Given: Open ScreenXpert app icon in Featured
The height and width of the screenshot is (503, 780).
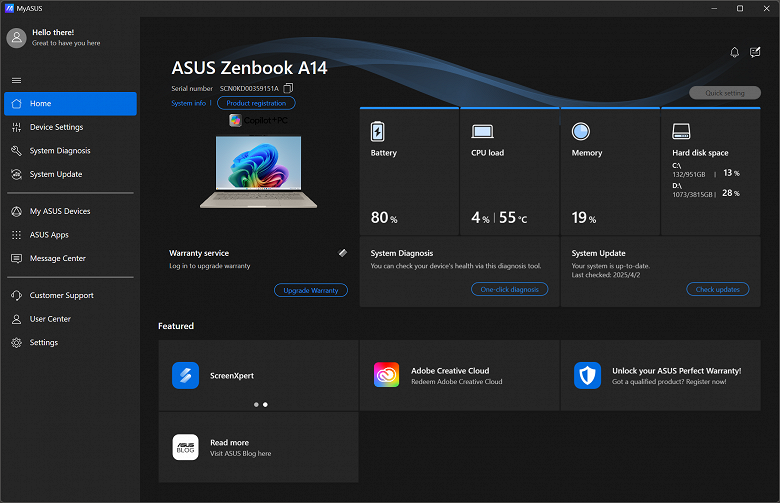Looking at the screenshot, I should pyautogui.click(x=186, y=375).
